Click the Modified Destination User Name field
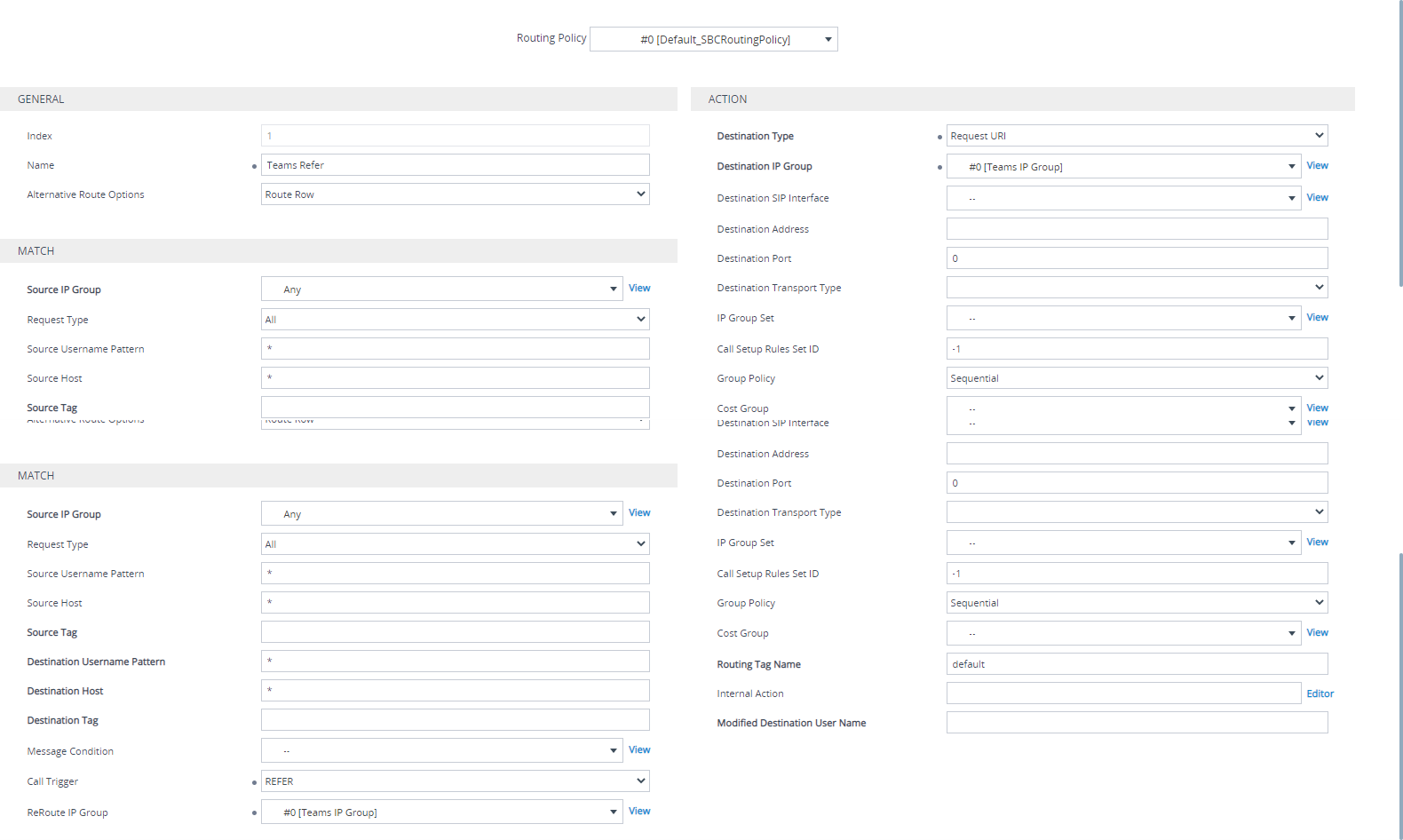 1137,723
